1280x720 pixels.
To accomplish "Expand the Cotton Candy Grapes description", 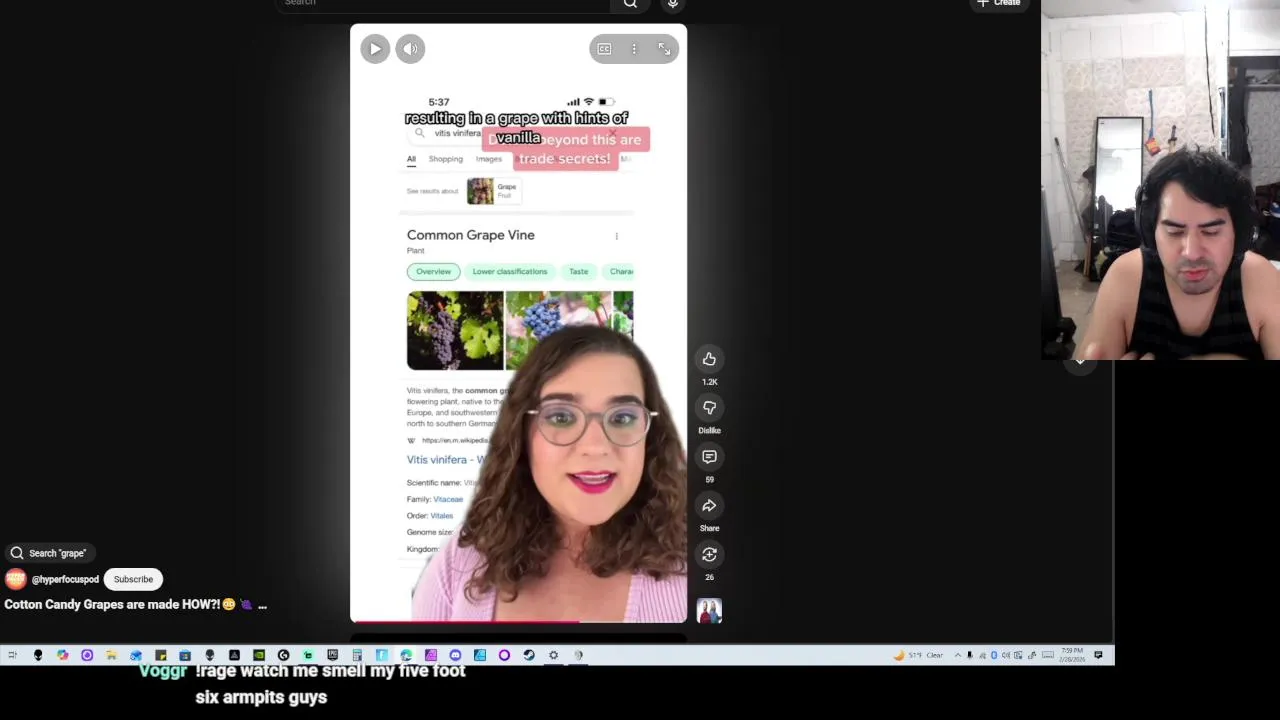I will point(262,605).
